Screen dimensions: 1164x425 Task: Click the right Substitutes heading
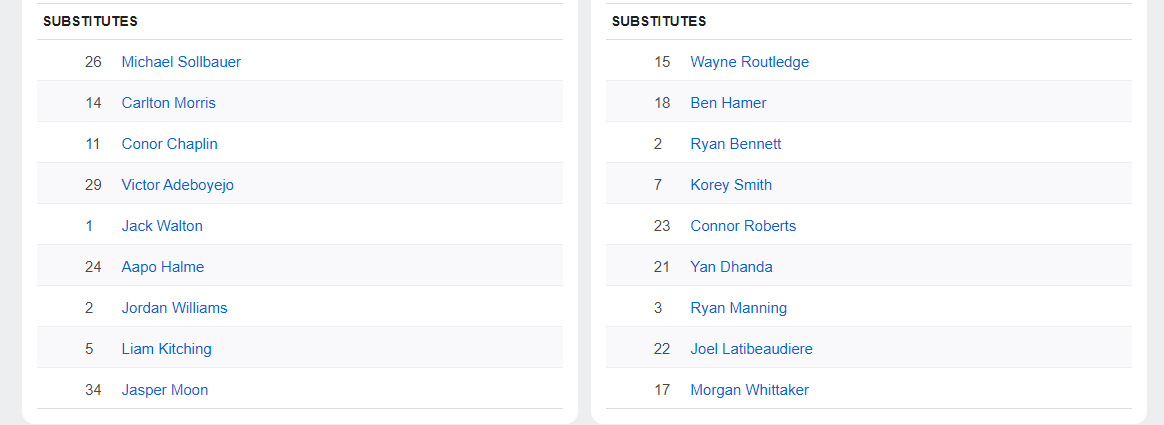[659, 21]
